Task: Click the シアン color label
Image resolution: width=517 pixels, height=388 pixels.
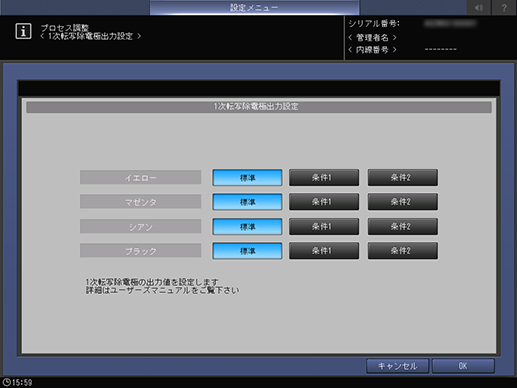Action: (140, 227)
